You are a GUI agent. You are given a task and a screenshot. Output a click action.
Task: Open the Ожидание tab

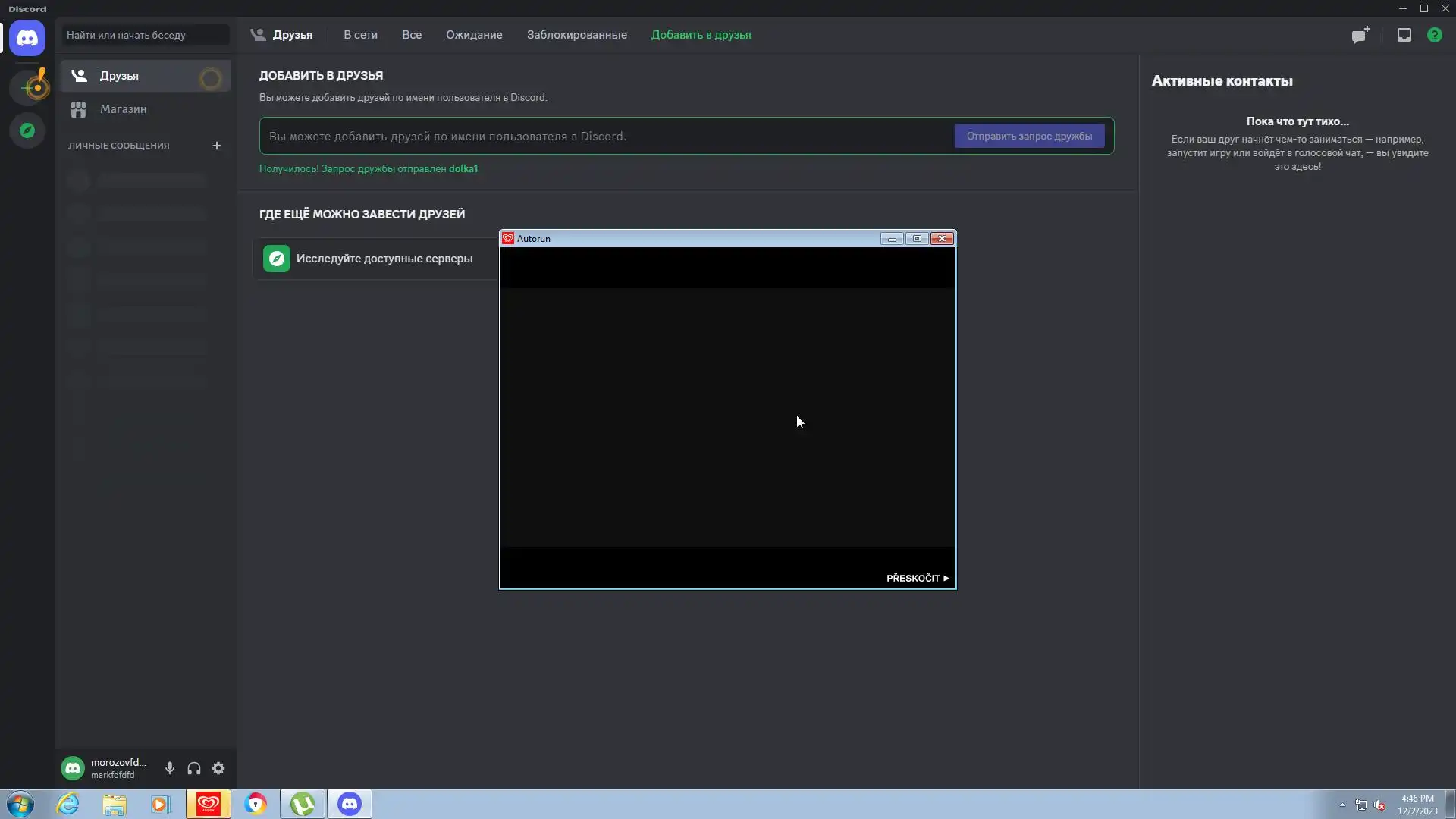pyautogui.click(x=474, y=35)
